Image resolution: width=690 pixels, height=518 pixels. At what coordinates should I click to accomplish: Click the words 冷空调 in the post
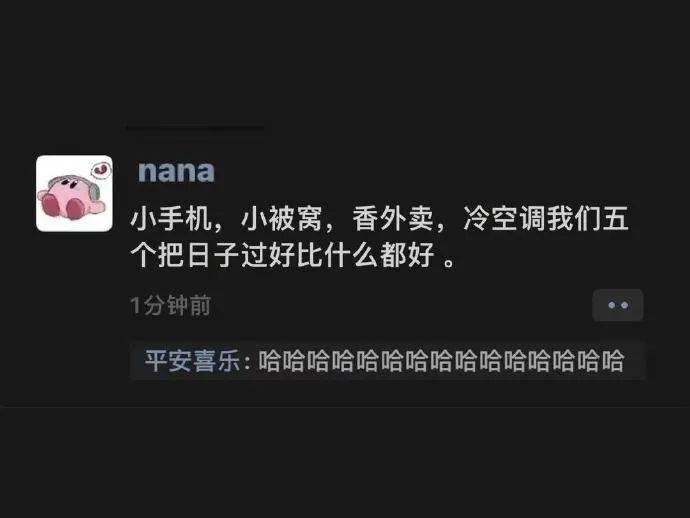click(x=504, y=219)
